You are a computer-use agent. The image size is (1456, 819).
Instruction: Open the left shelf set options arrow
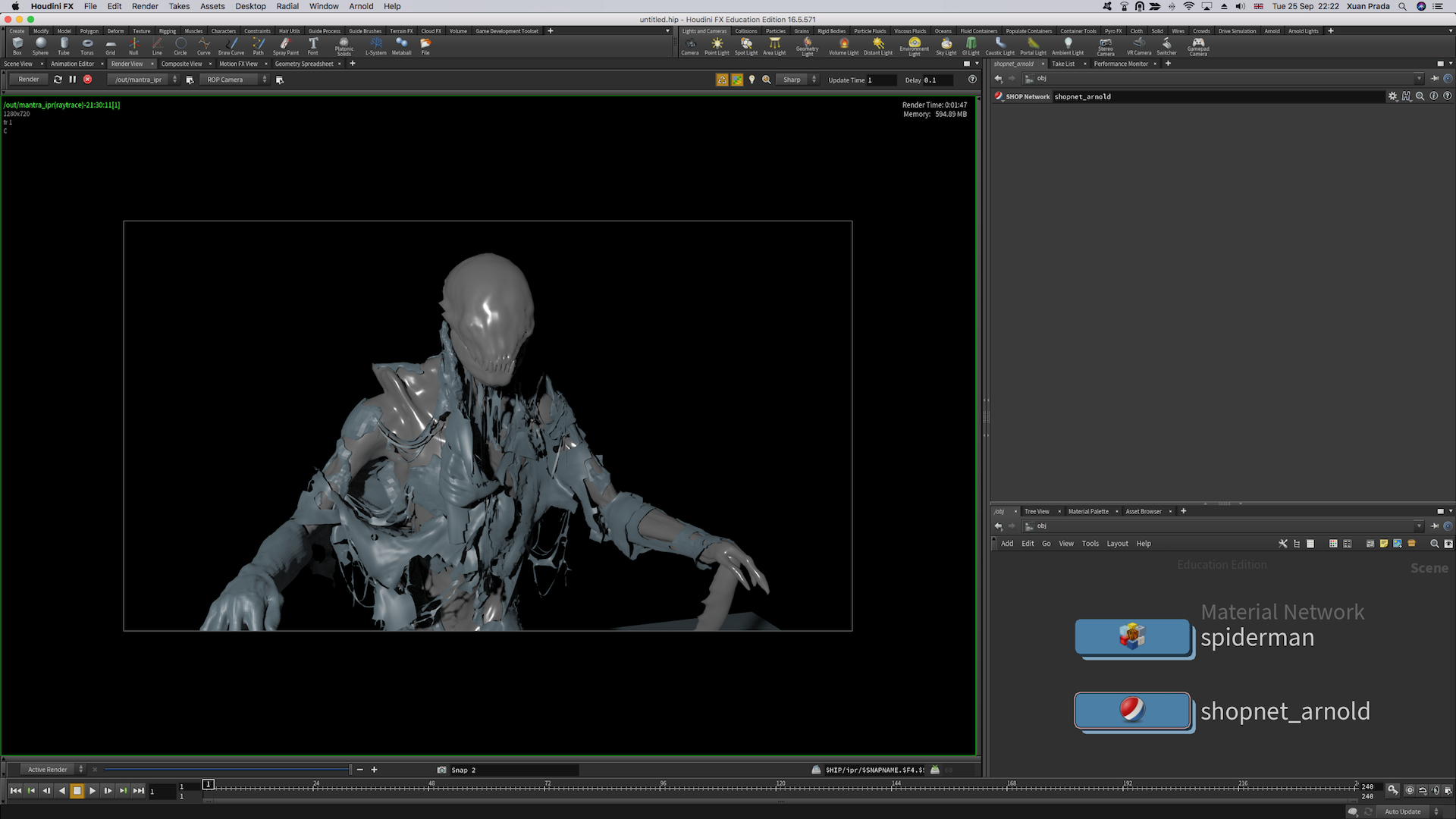(667, 31)
